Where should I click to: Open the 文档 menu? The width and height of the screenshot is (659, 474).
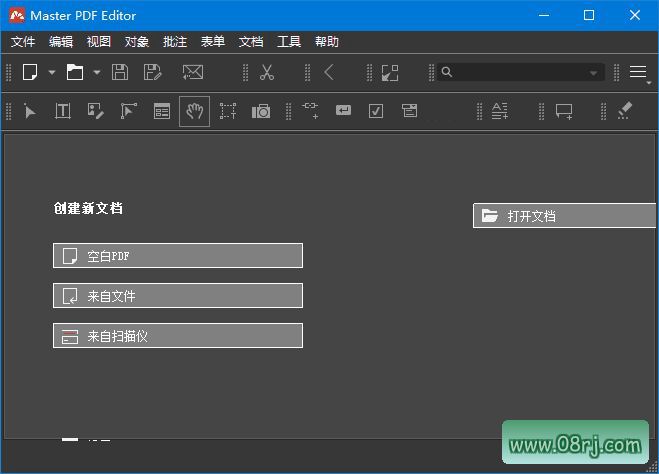coord(251,42)
